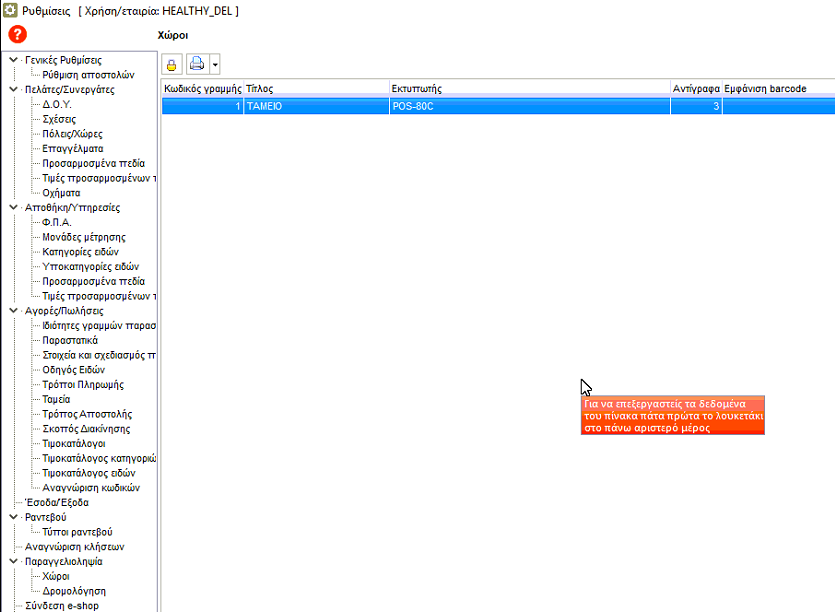Click the Εμφάνιση barcode column header

778,88
